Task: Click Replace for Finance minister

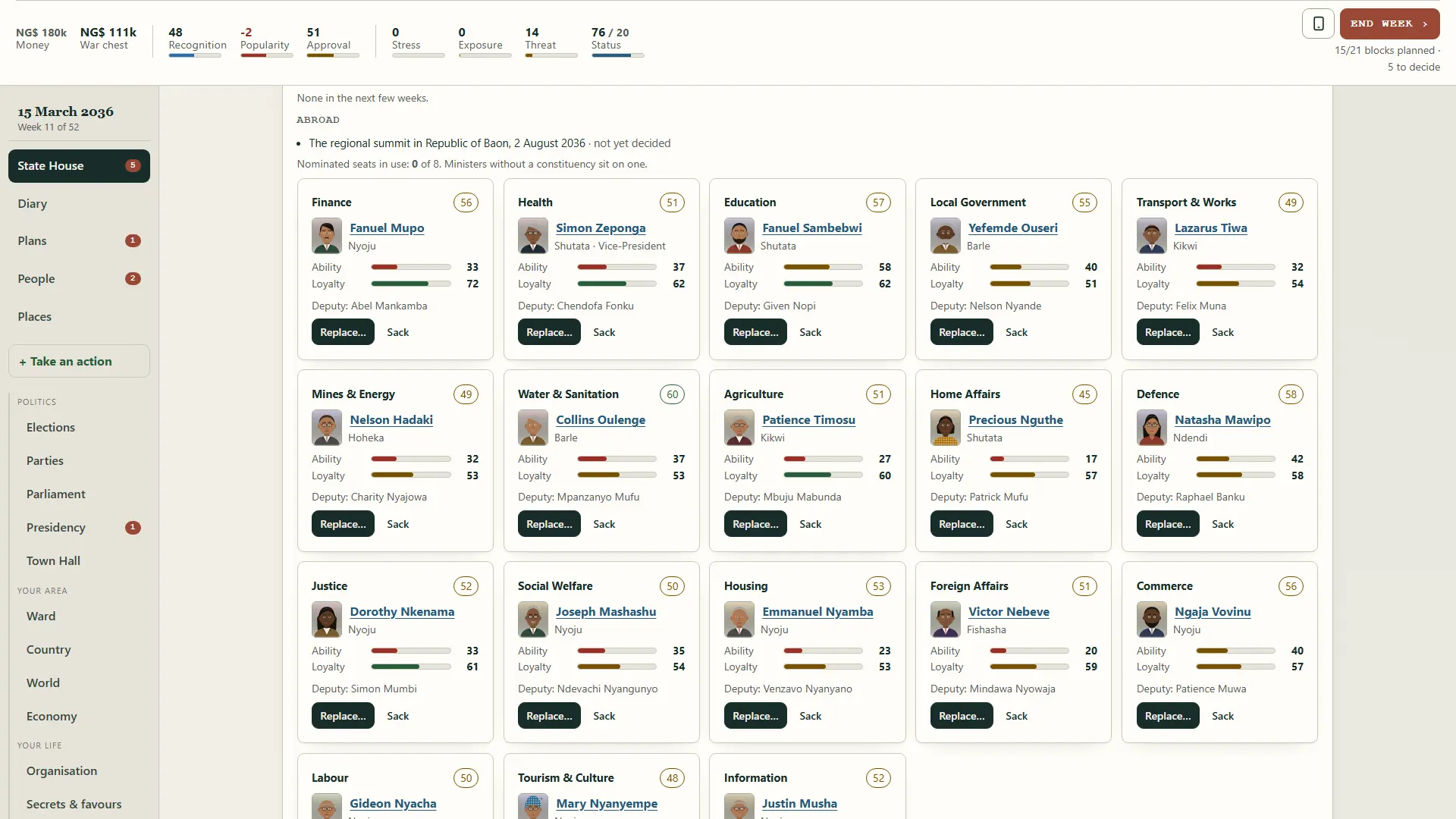Action: coord(343,332)
